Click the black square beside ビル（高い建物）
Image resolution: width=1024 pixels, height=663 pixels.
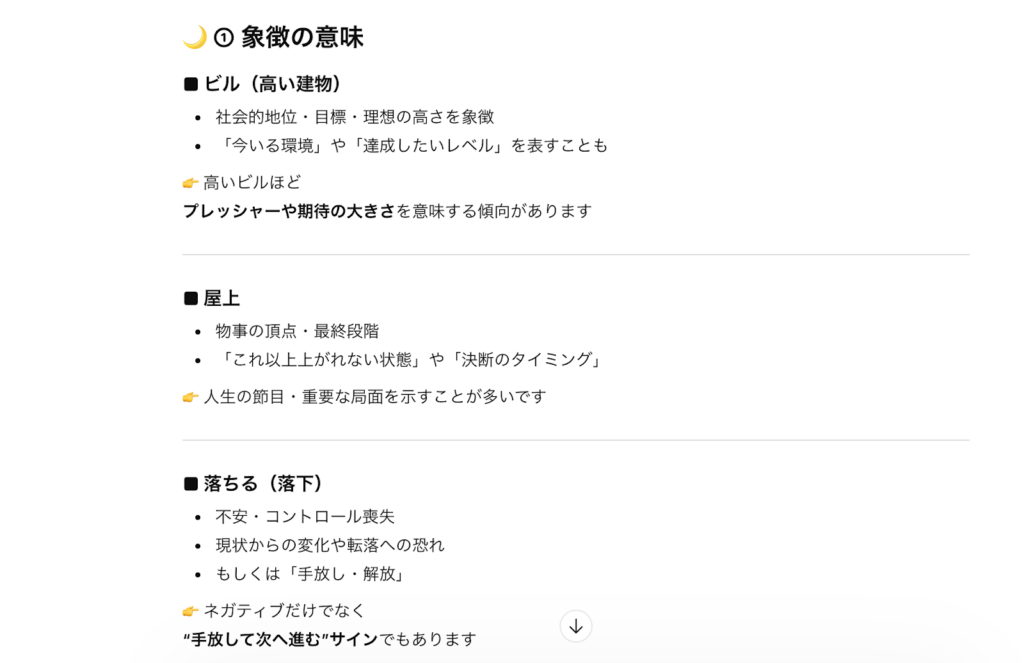coord(191,84)
